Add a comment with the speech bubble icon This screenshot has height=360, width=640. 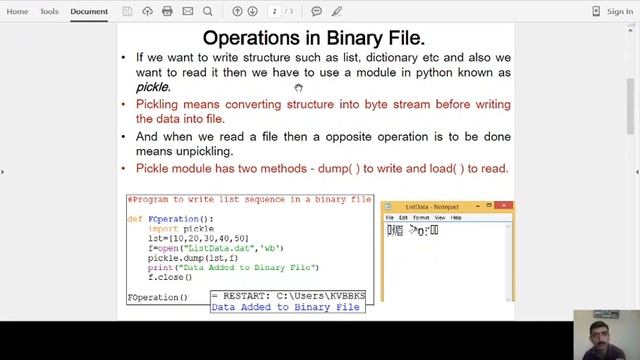coord(317,11)
